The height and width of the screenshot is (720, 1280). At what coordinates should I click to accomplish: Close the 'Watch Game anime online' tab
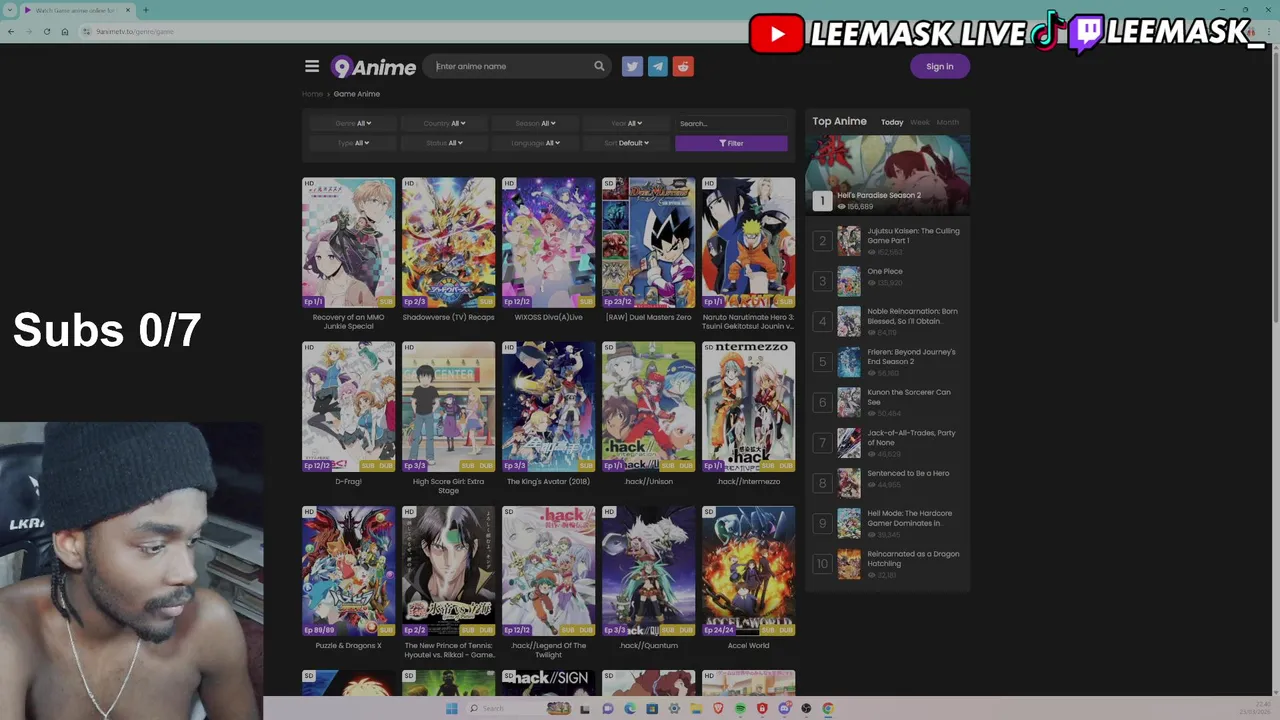127,10
